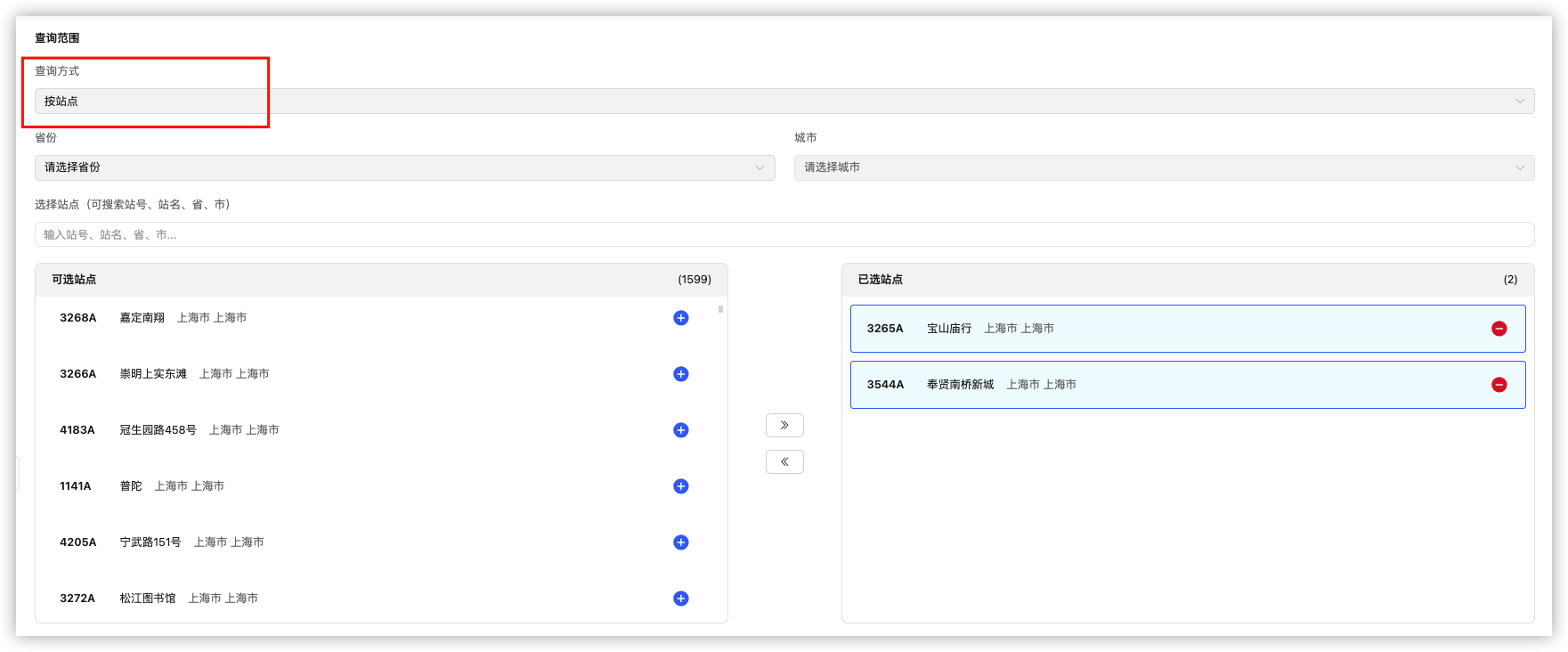Viewport: 1568px width, 652px height.
Task: Select the 1141A station code text
Action: point(75,486)
